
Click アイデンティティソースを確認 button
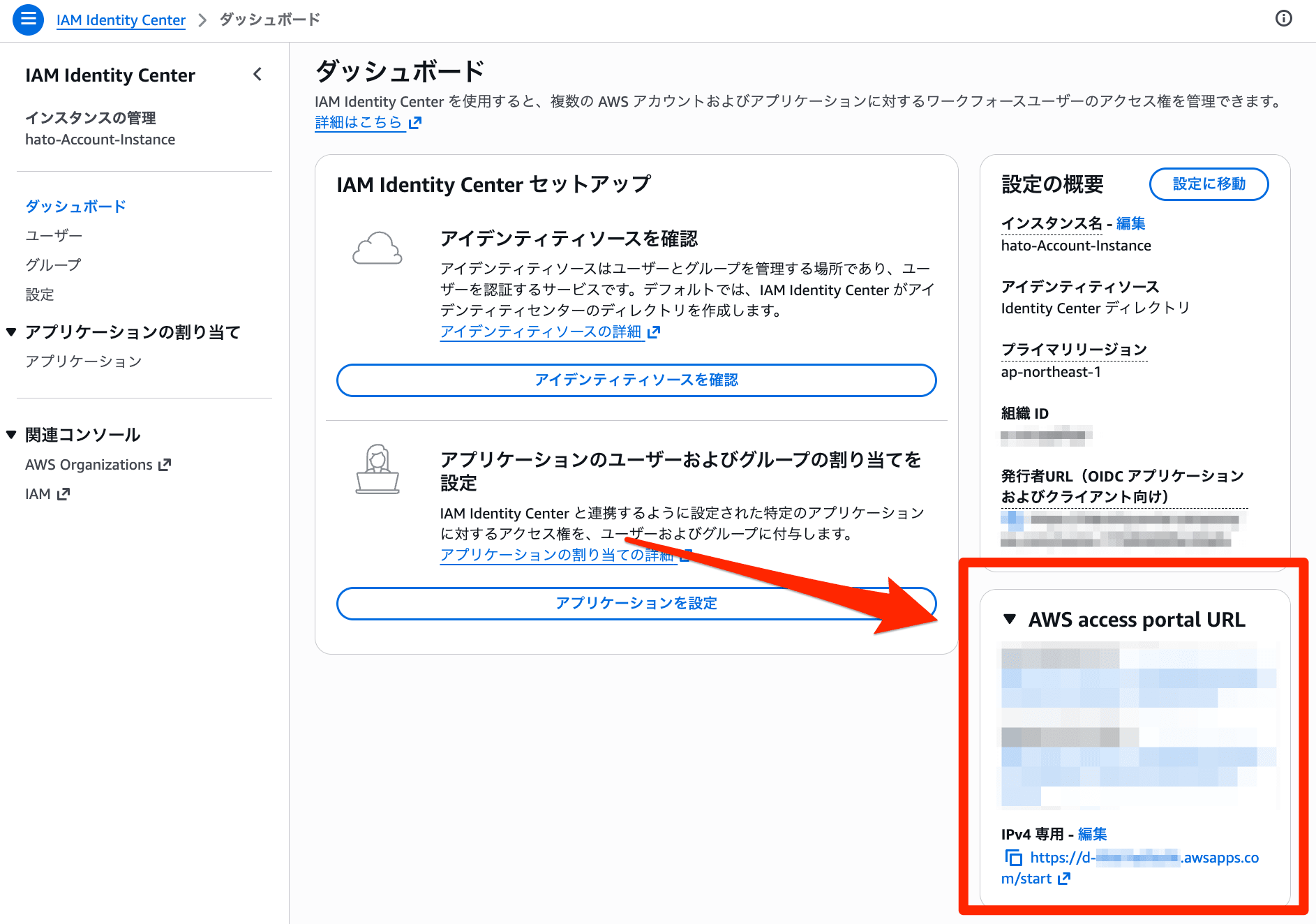(636, 380)
